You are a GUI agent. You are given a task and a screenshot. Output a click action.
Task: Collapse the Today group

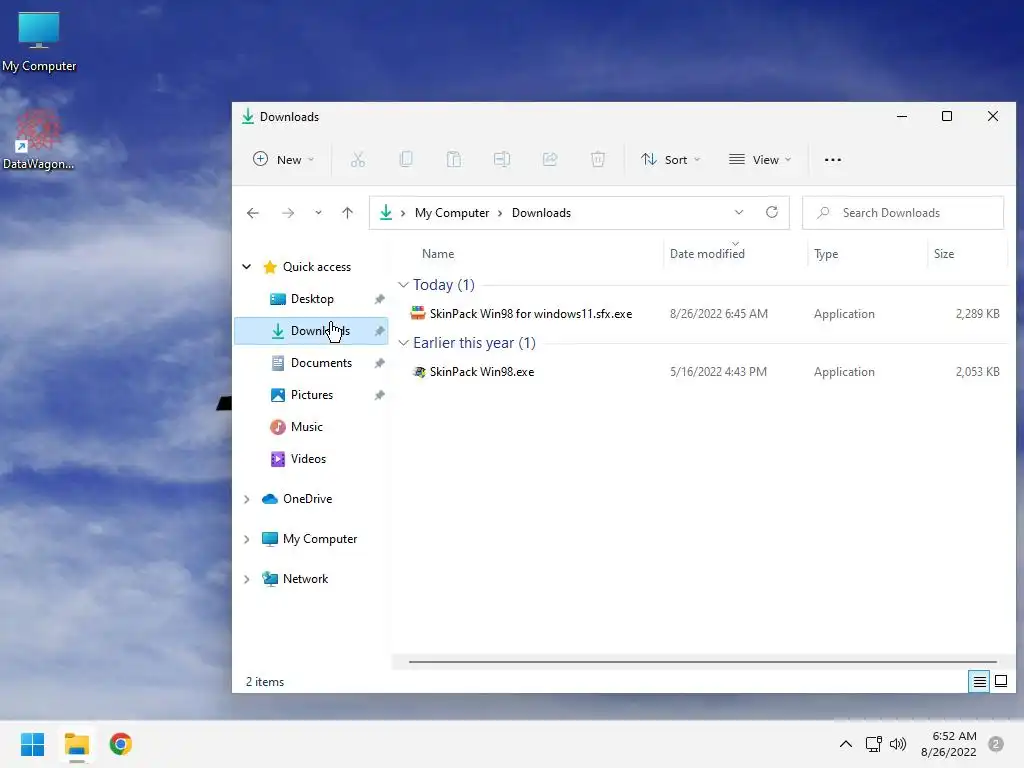404,285
